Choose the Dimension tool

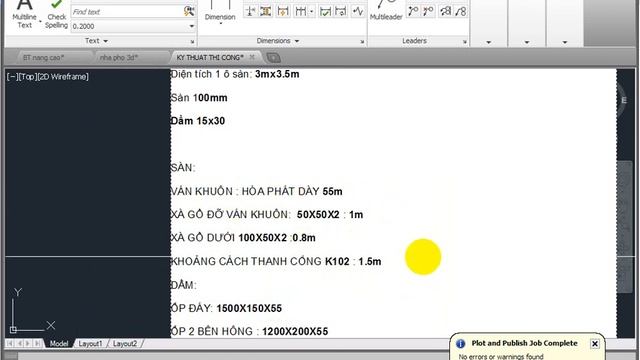point(220,11)
